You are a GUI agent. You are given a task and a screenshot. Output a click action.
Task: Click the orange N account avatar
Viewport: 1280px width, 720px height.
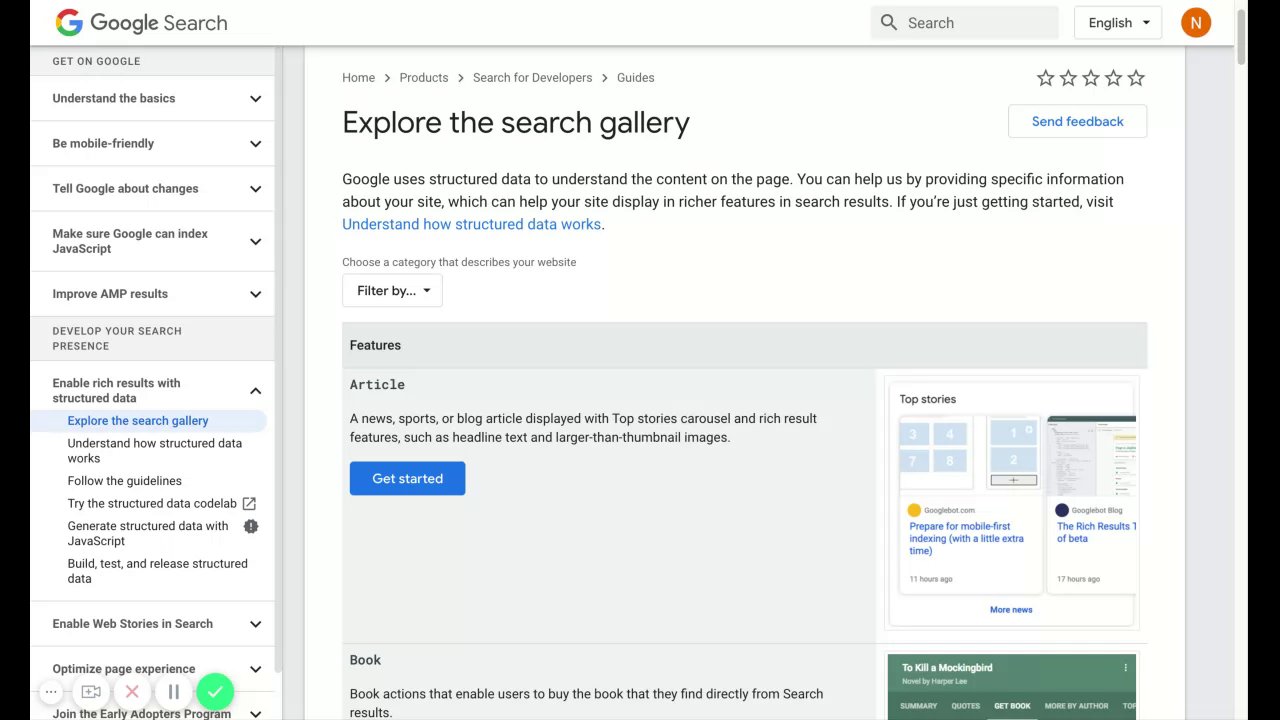click(1195, 22)
